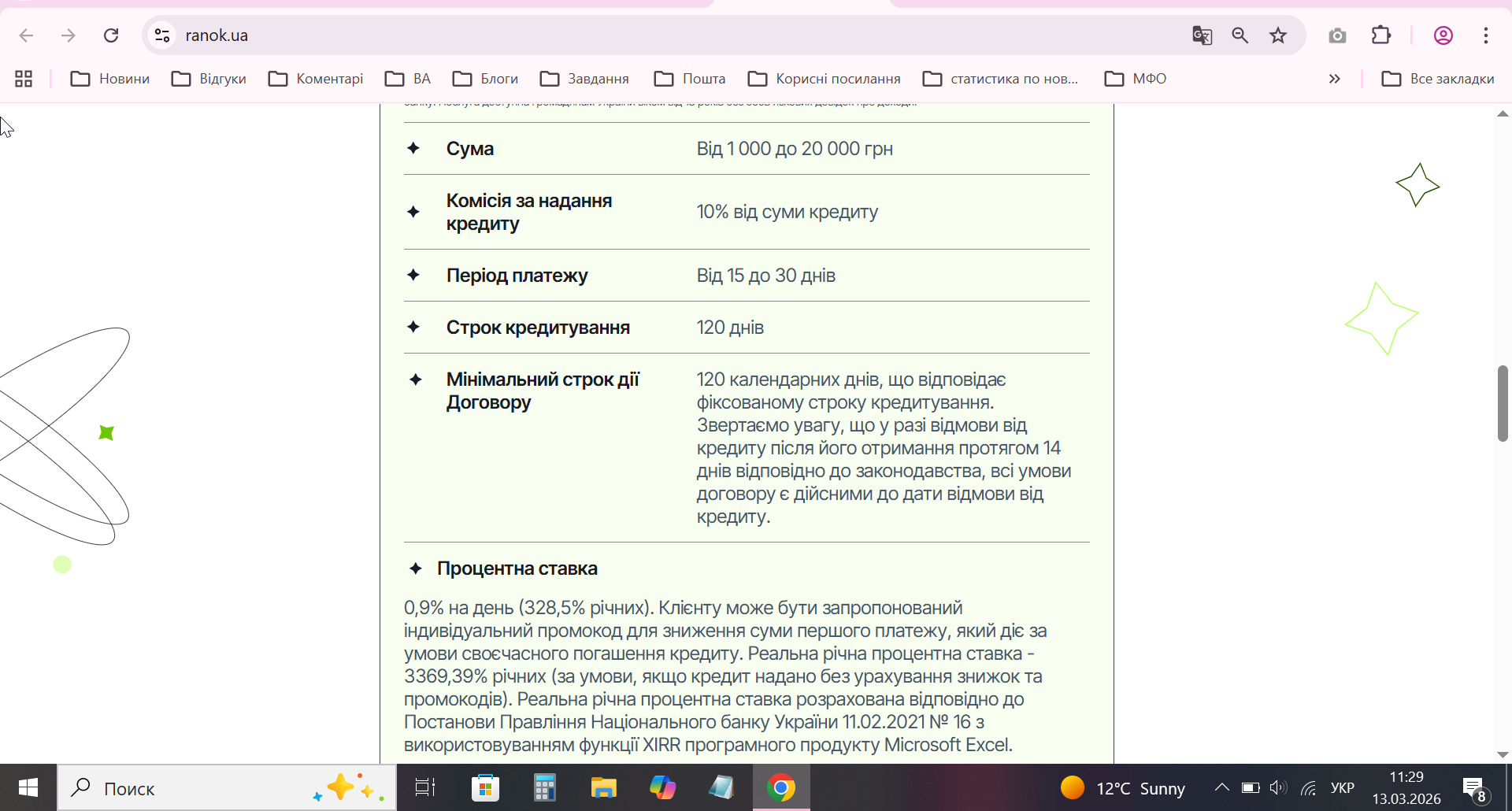The image size is (1512, 811).
Task: Bookmark this page with the star icon
Action: (1278, 35)
